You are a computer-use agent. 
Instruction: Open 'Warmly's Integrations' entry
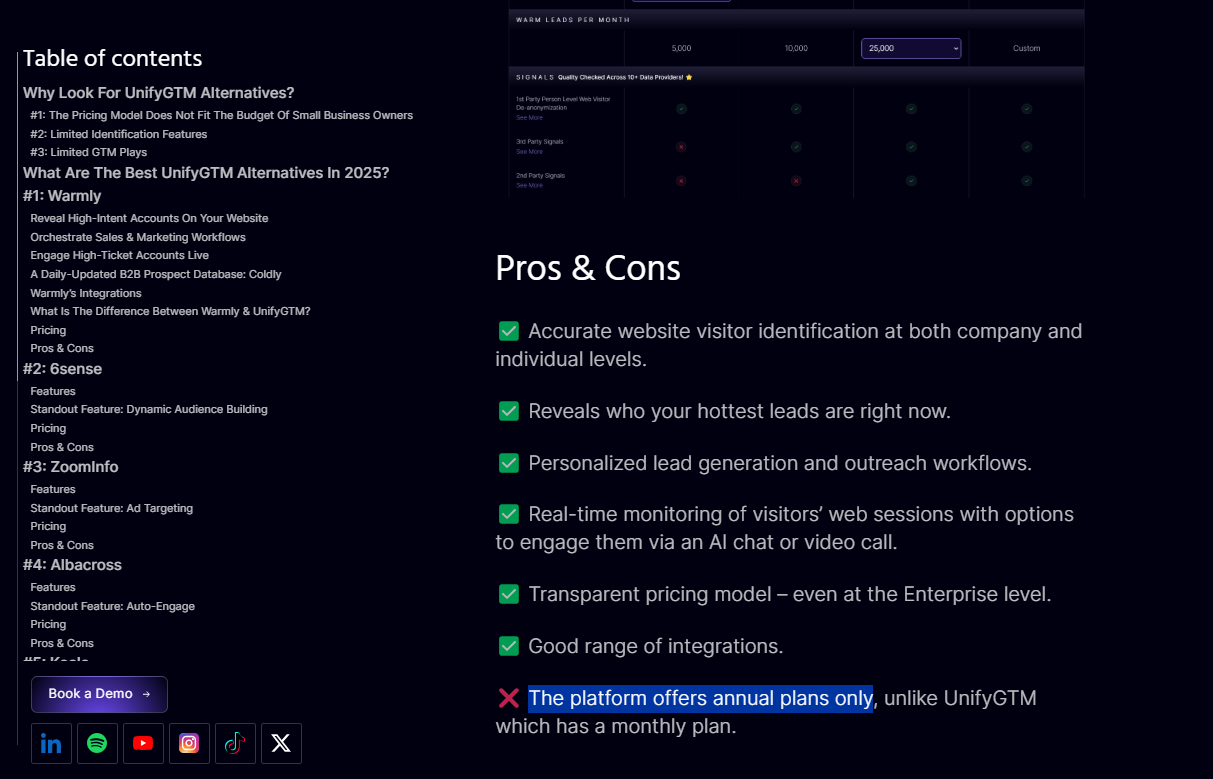point(86,293)
